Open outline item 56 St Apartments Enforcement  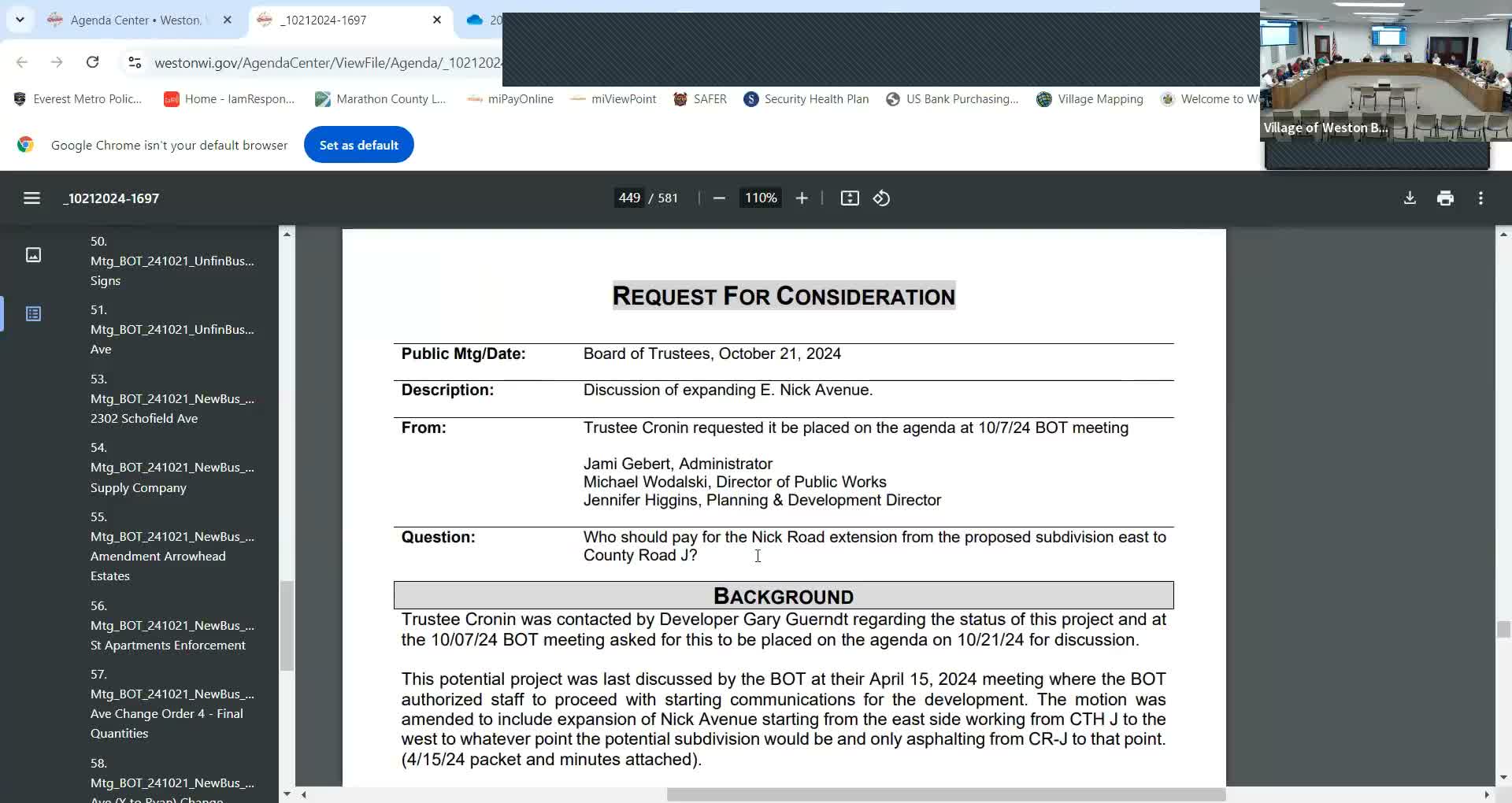tap(172, 625)
